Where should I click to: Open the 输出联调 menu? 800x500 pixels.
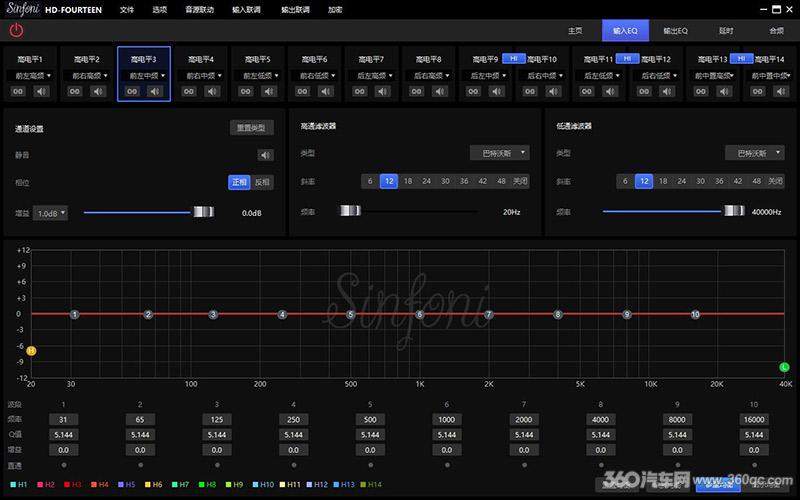click(x=295, y=10)
